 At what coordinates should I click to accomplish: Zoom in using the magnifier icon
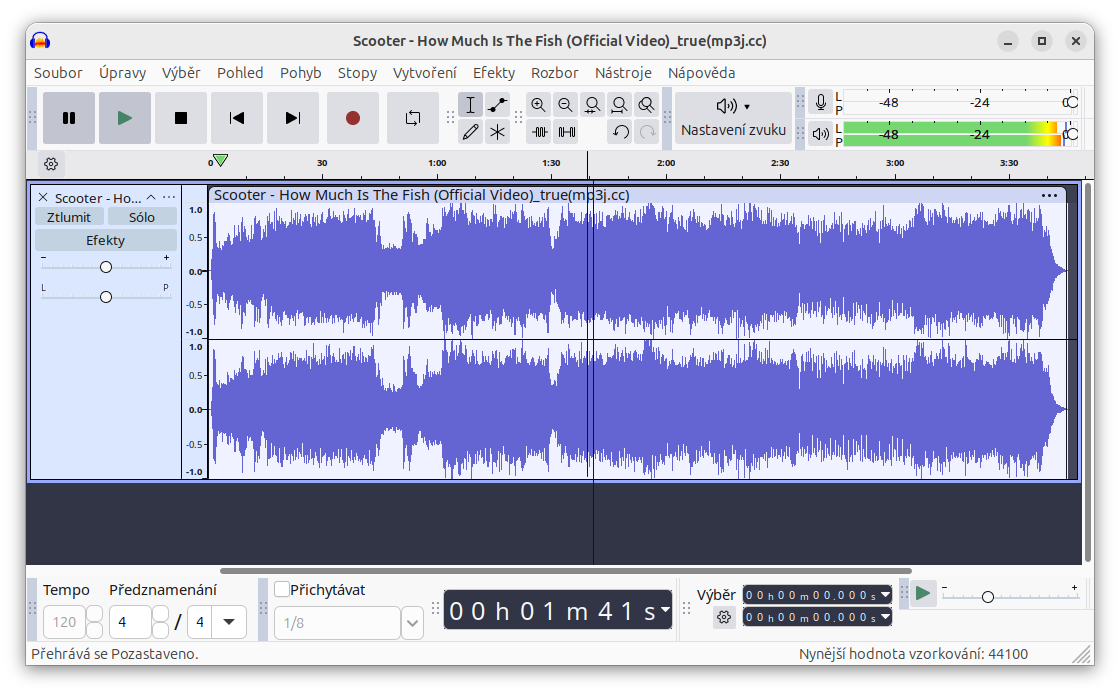[x=539, y=104]
